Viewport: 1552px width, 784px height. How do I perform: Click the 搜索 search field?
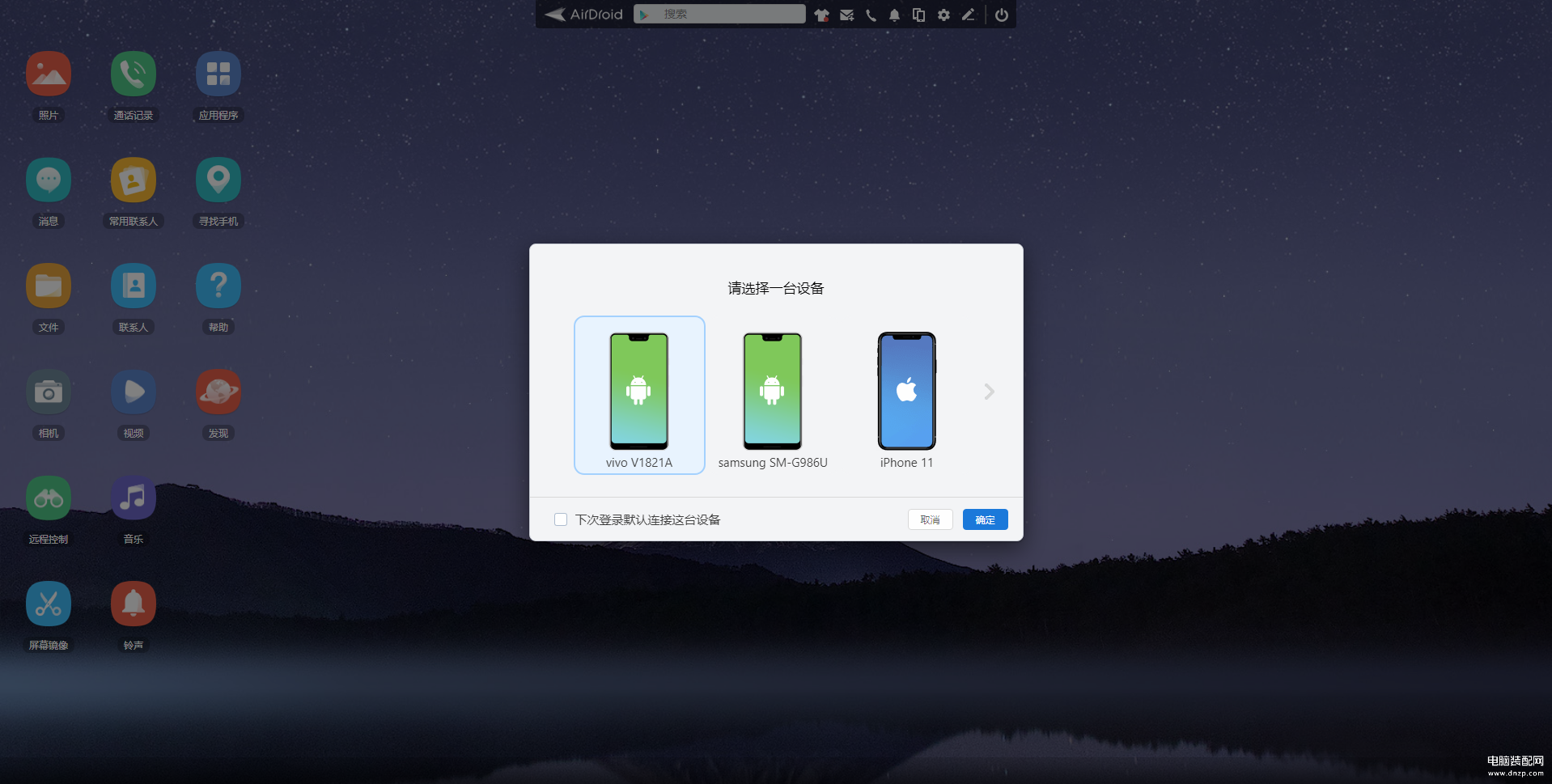(719, 14)
